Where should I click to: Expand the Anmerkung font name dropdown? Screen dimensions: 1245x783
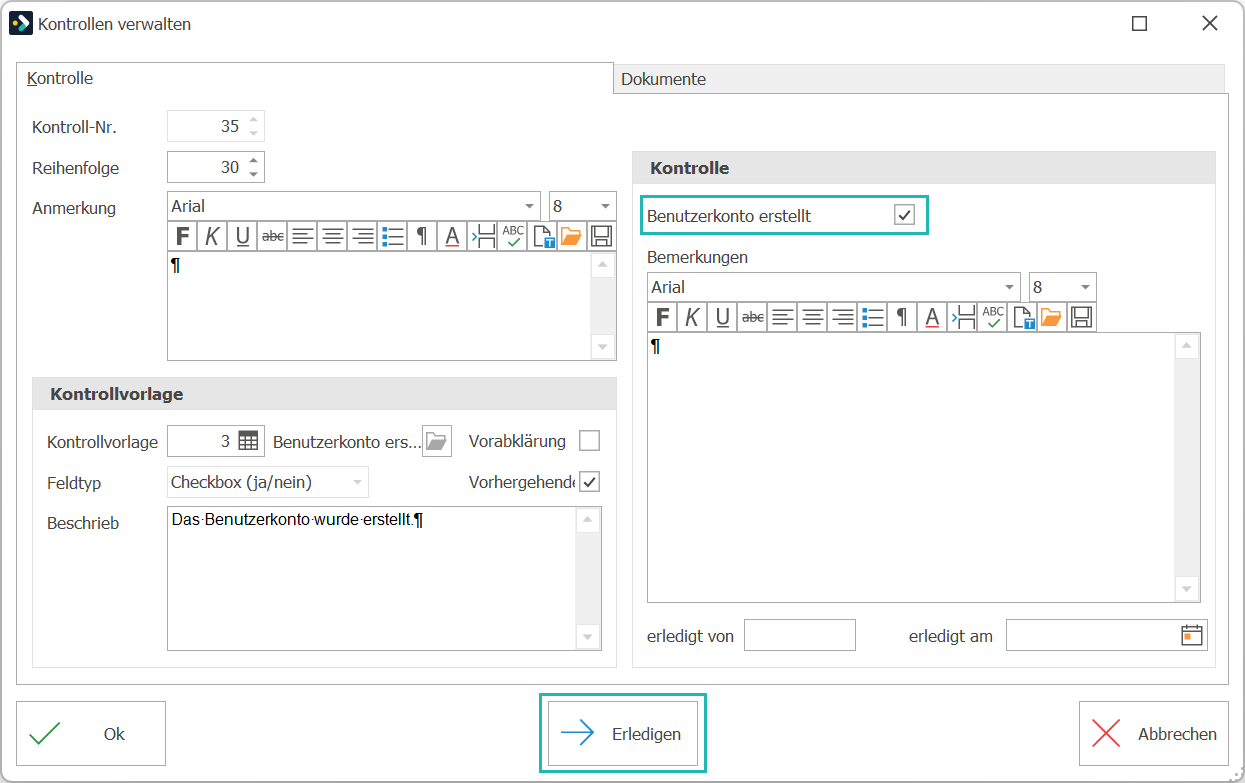[x=529, y=206]
